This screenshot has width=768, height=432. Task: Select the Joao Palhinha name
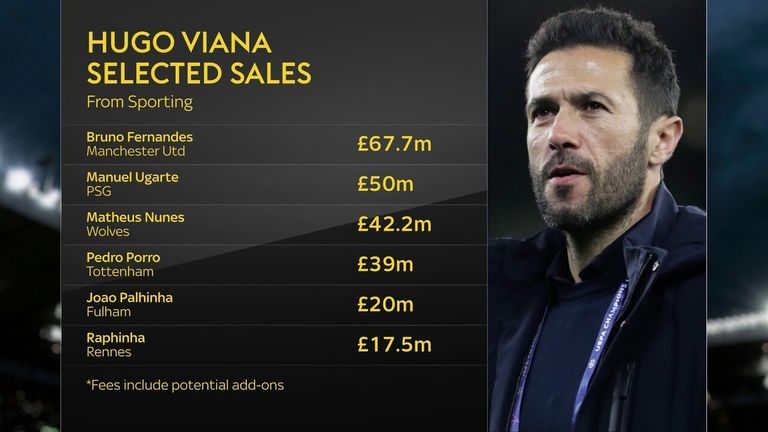pos(130,297)
